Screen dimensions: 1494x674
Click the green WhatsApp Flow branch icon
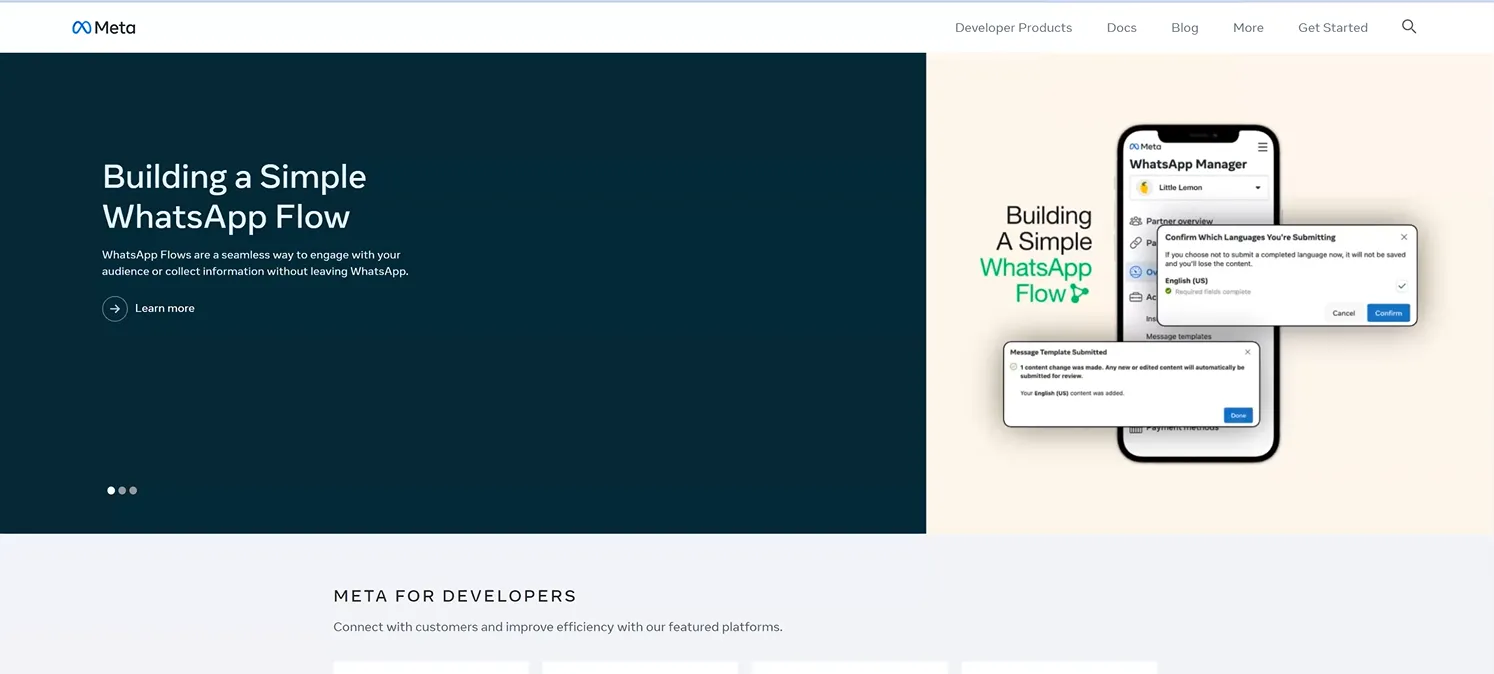pyautogui.click(x=1078, y=294)
